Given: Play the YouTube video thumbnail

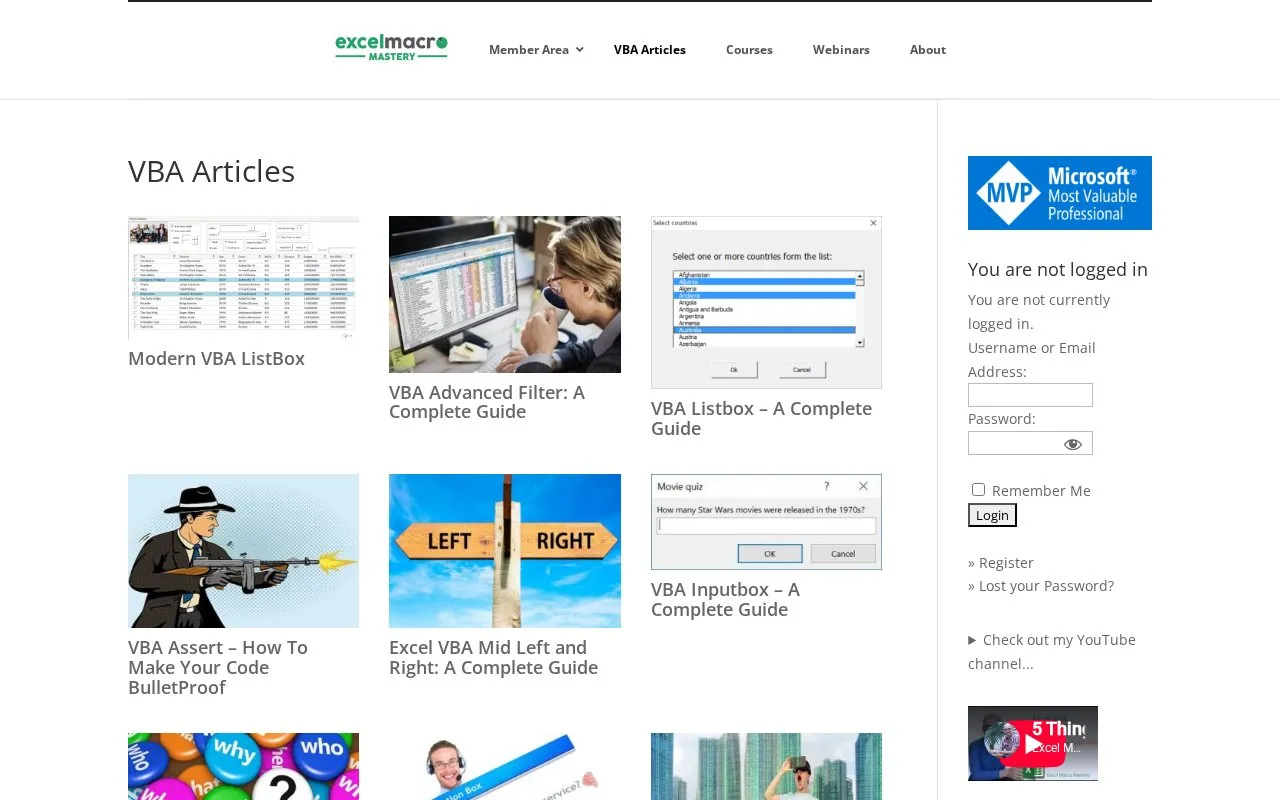Looking at the screenshot, I should pos(1033,744).
